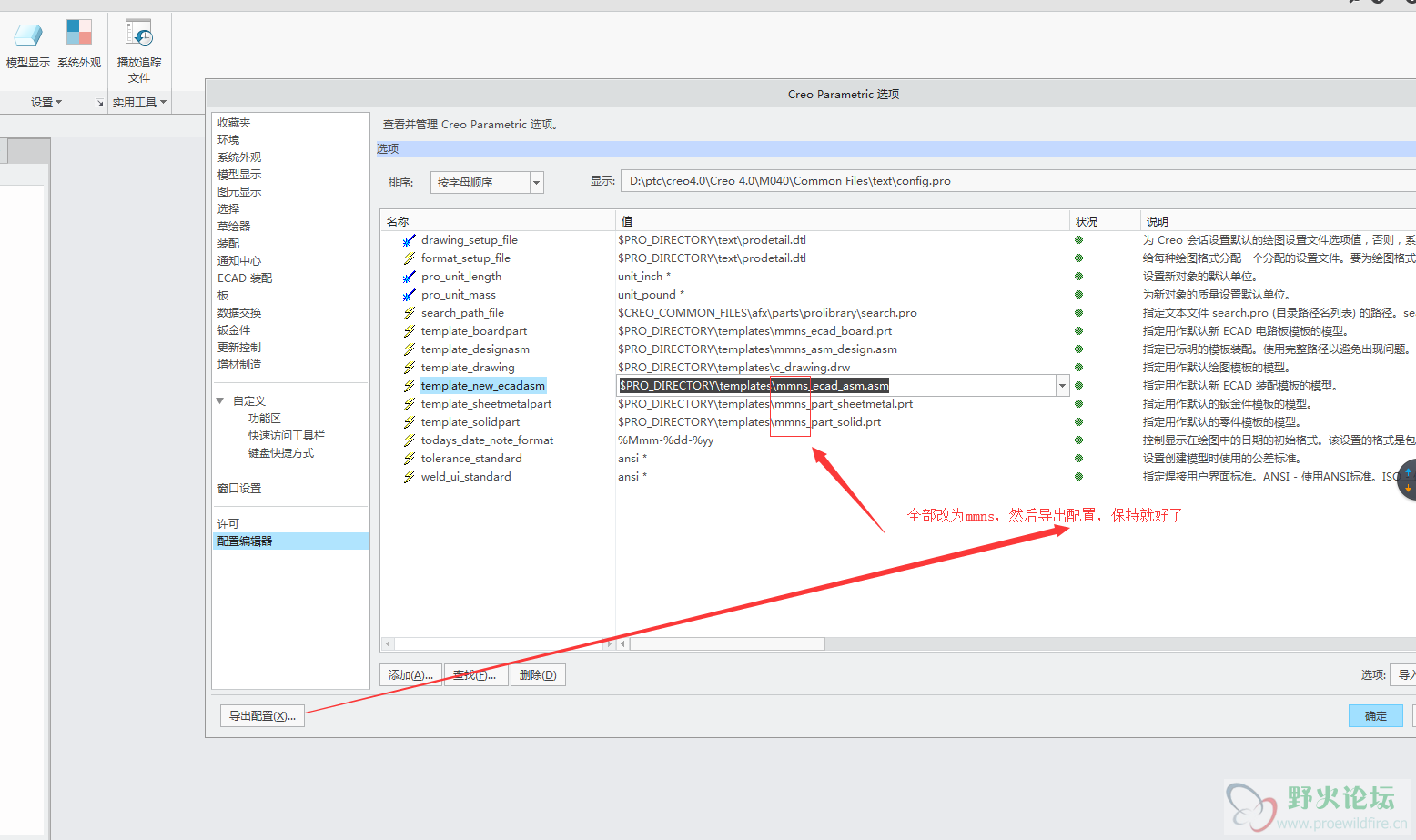Sort by the 名称 column header
The image size is (1416, 840).
498,221
